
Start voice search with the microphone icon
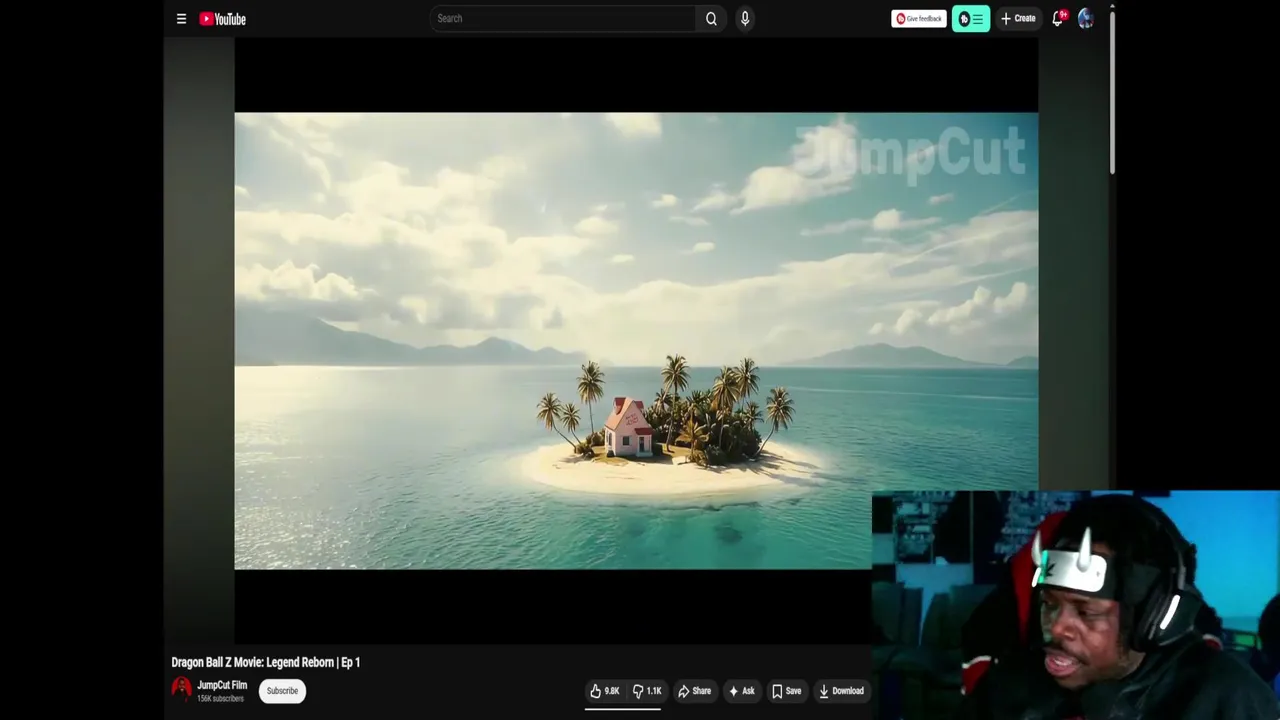click(745, 18)
